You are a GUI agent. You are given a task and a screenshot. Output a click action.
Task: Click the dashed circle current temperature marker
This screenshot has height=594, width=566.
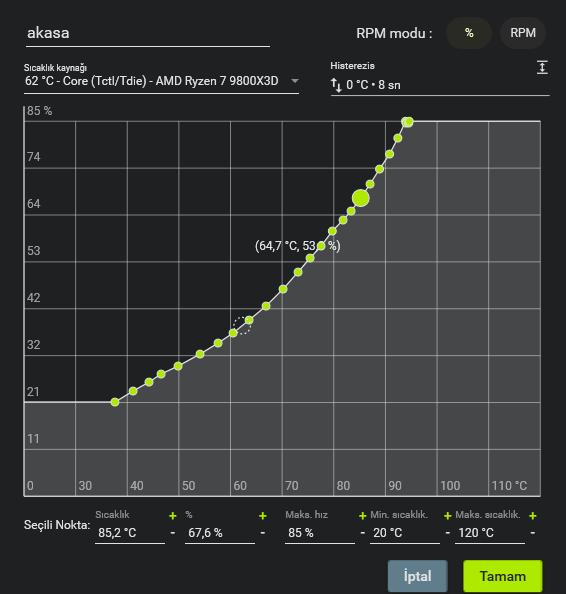tap(242, 325)
